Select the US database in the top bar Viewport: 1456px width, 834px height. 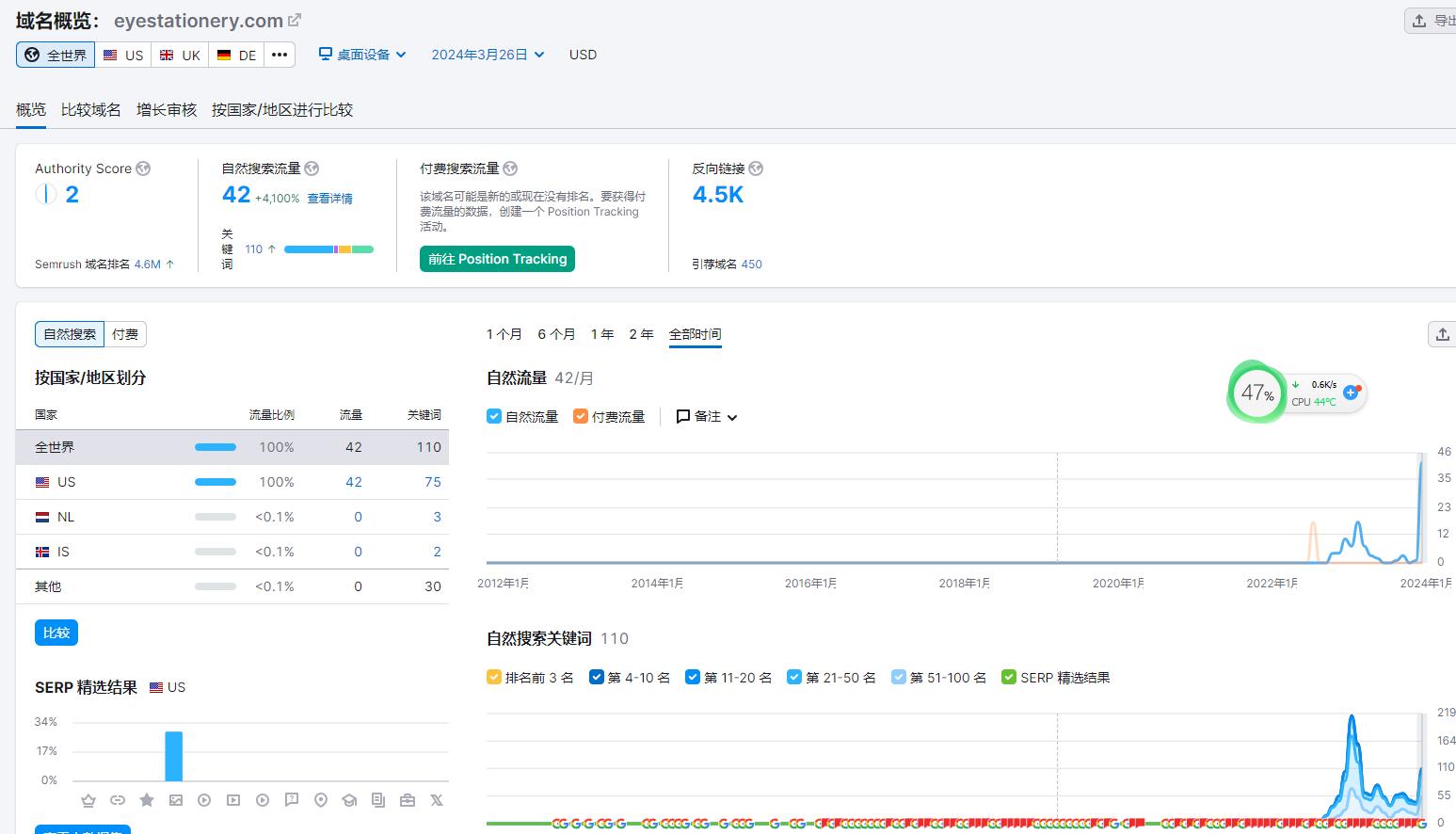(x=123, y=55)
